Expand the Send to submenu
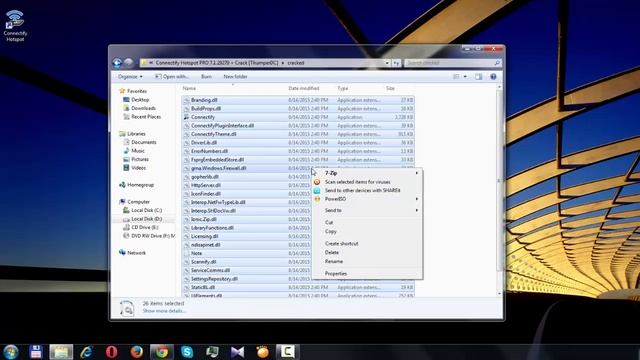Viewport: 640px width, 360px height. (x=367, y=211)
